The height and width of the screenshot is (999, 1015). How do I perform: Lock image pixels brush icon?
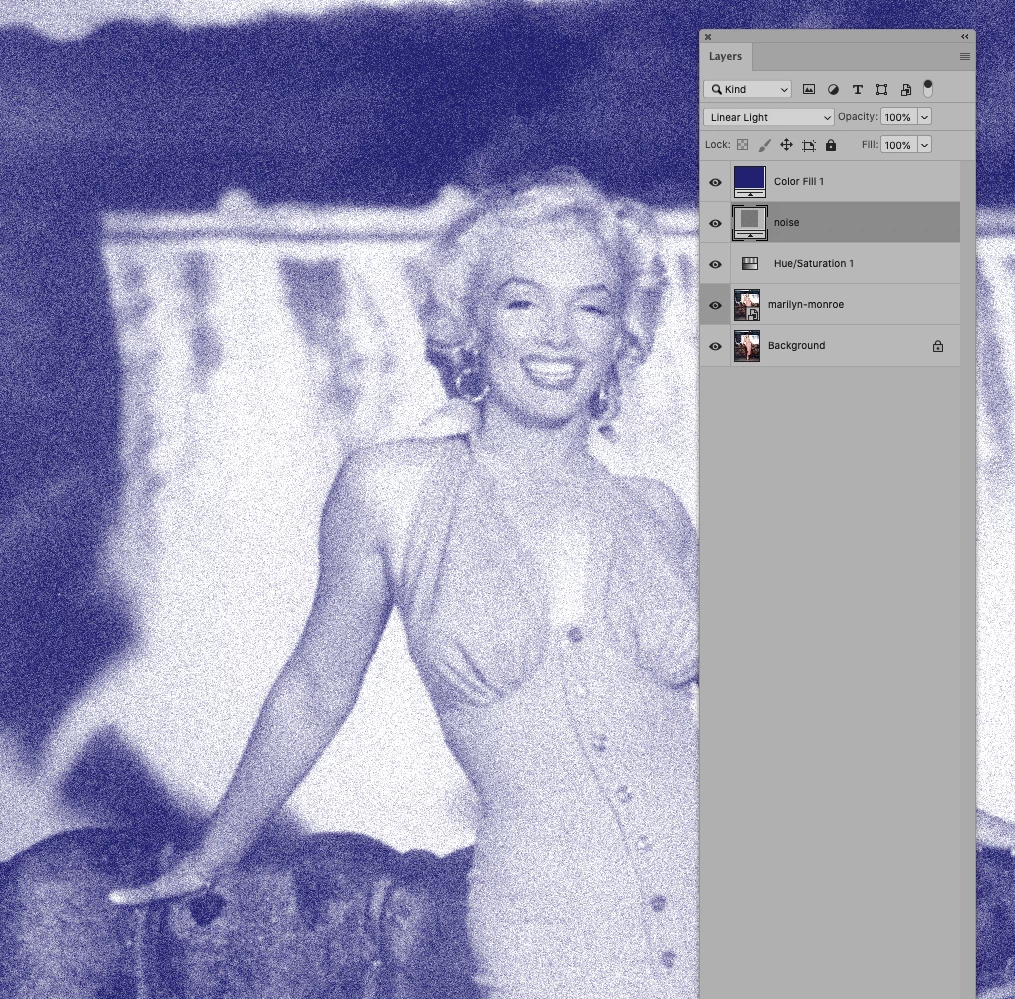pos(764,145)
